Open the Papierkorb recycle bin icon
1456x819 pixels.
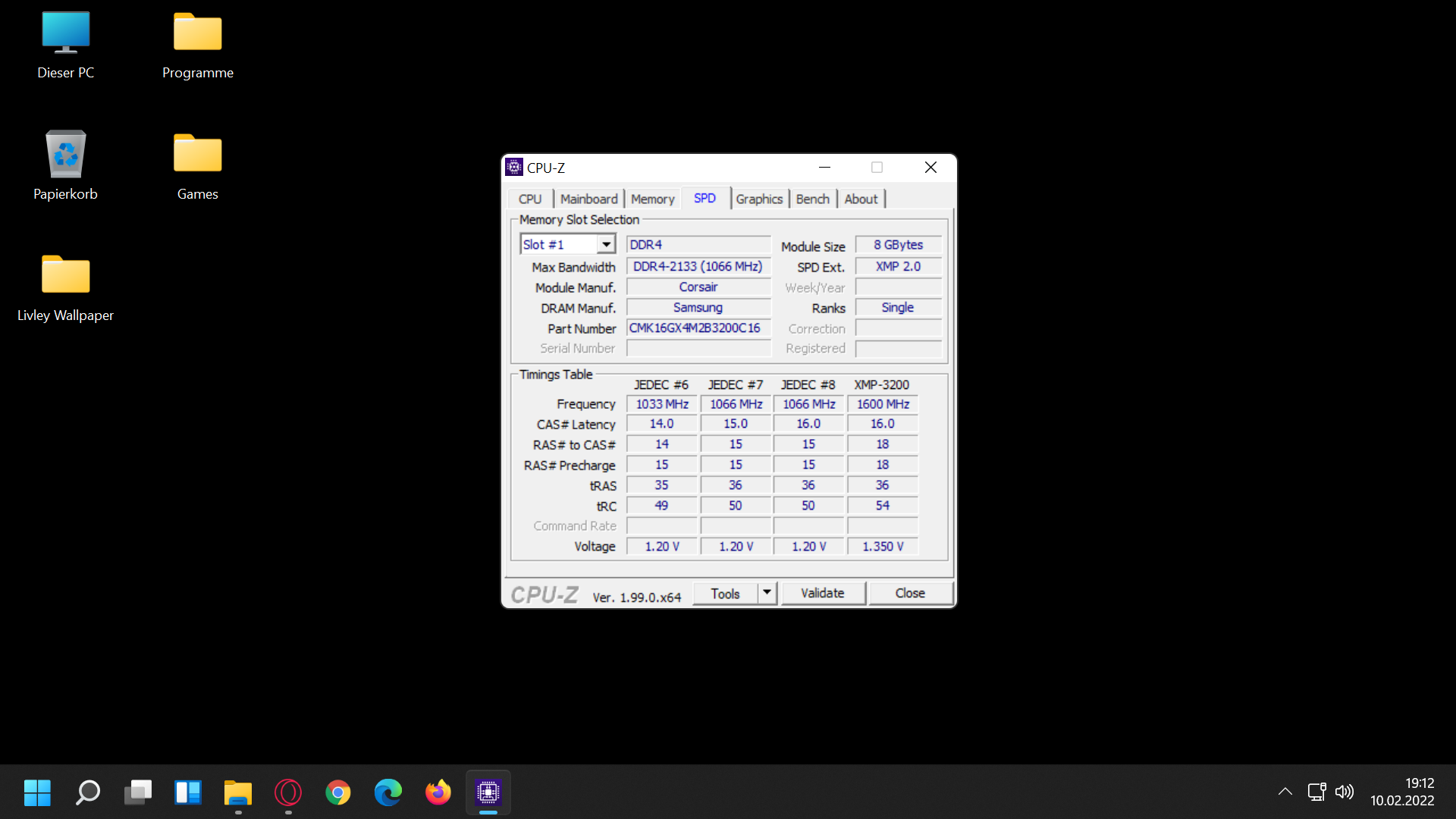click(x=65, y=155)
